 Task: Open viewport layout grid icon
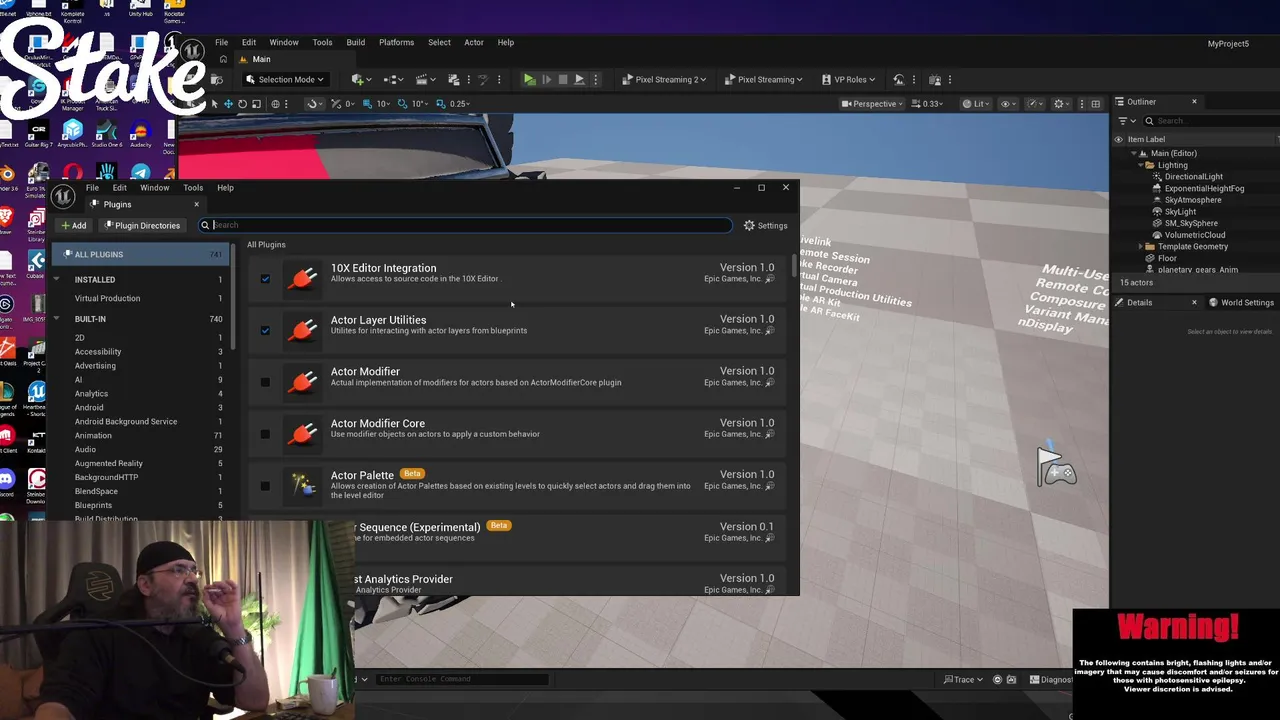1095,104
